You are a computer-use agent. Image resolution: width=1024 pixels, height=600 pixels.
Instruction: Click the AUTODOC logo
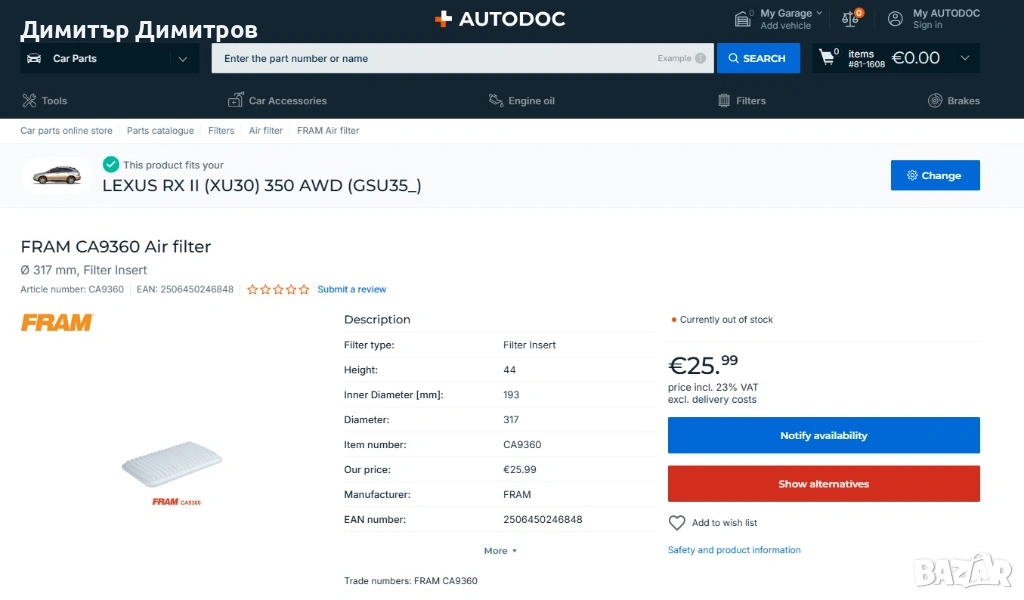click(x=500, y=19)
